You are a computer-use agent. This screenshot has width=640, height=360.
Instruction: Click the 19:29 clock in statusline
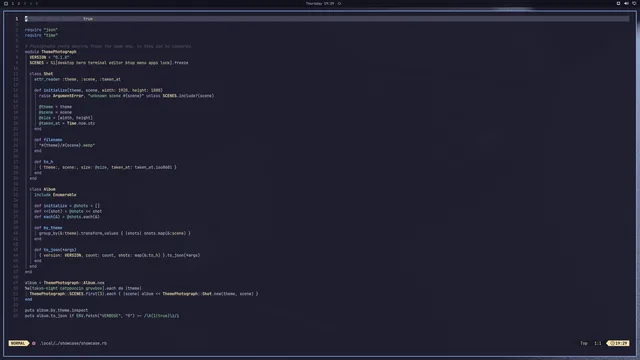pyautogui.click(x=619, y=343)
